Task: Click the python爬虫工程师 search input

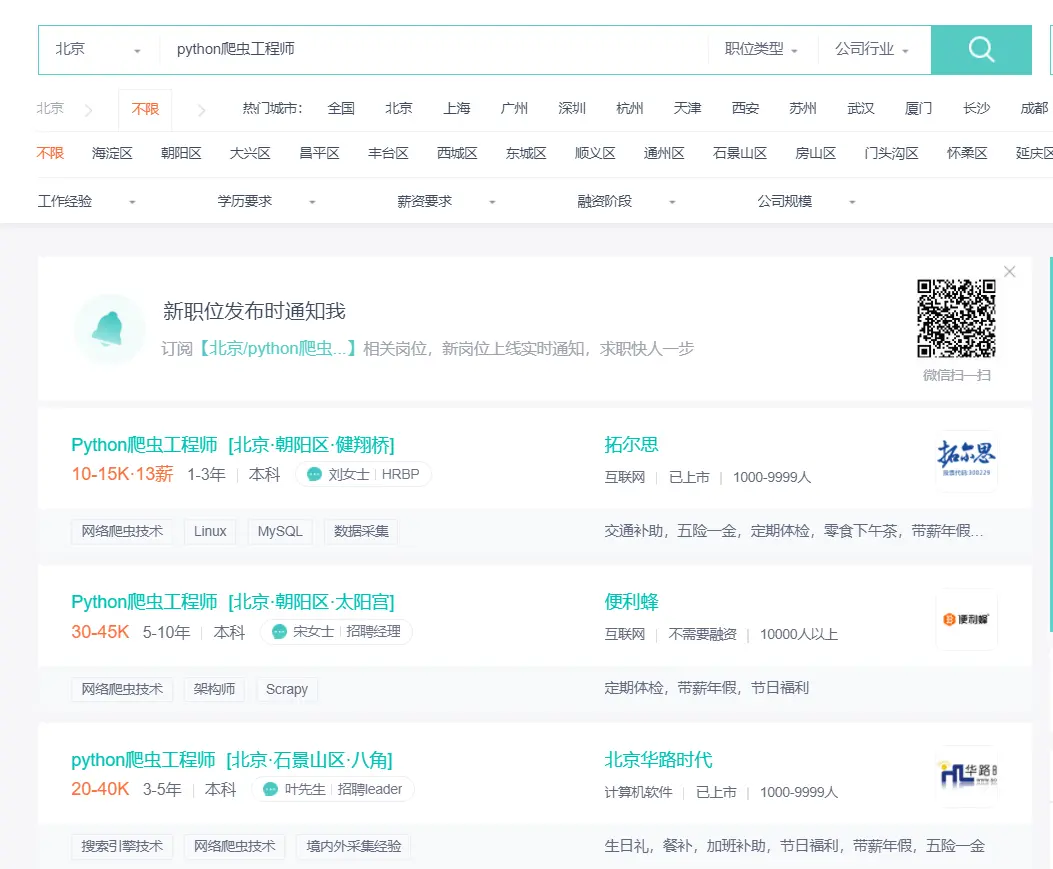Action: point(434,49)
